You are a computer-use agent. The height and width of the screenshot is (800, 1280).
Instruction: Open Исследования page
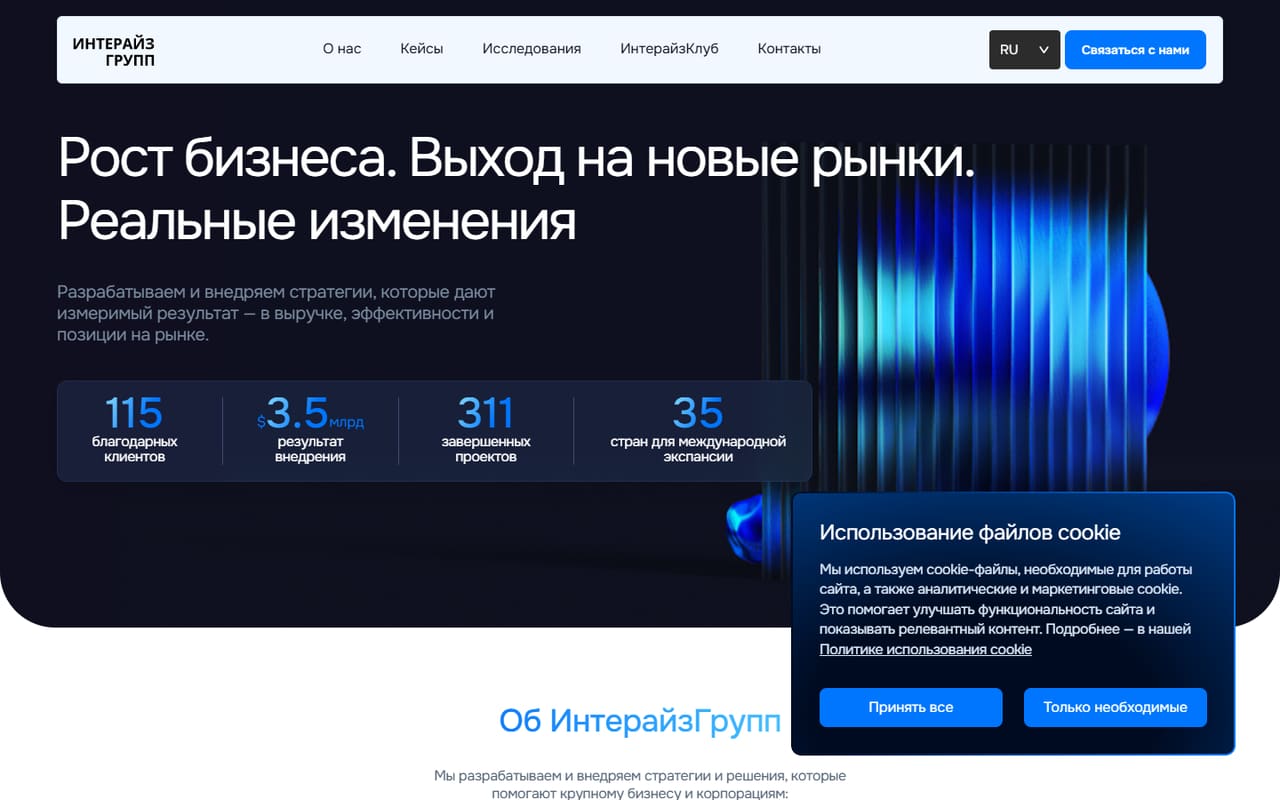(531, 49)
